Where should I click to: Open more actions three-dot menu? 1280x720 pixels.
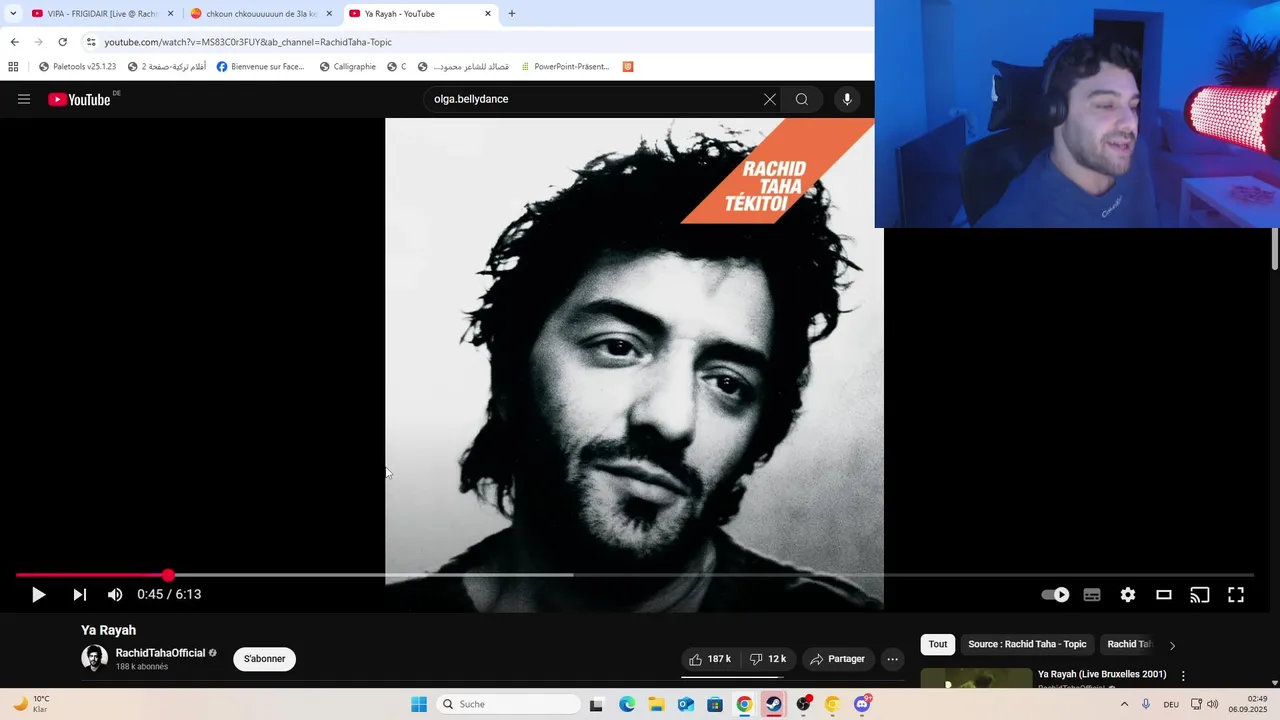[x=892, y=659]
